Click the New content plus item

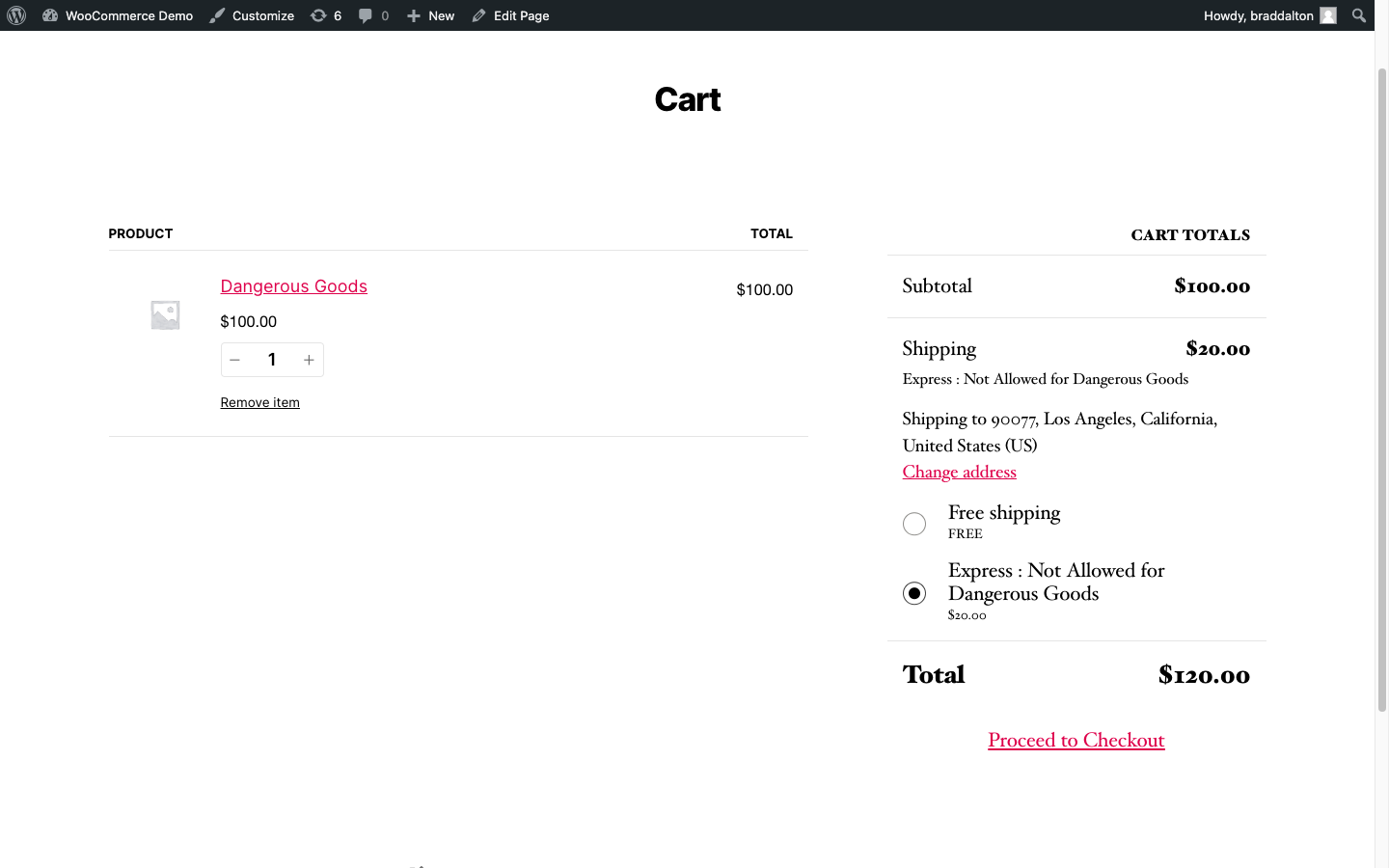coord(430,15)
